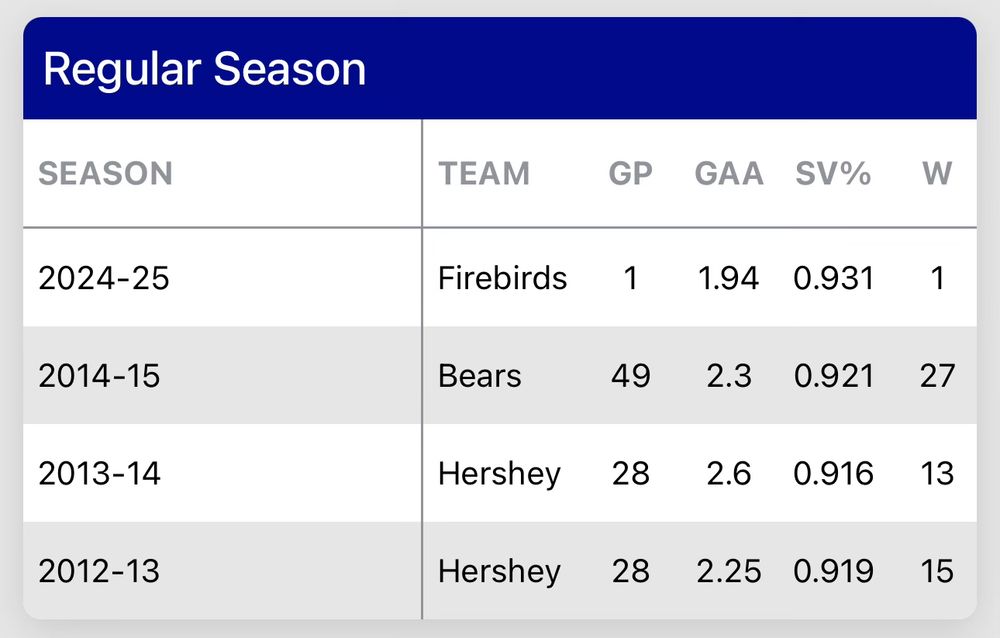Click the Regular Season header
Image resolution: width=1000 pixels, height=638 pixels.
204,69
